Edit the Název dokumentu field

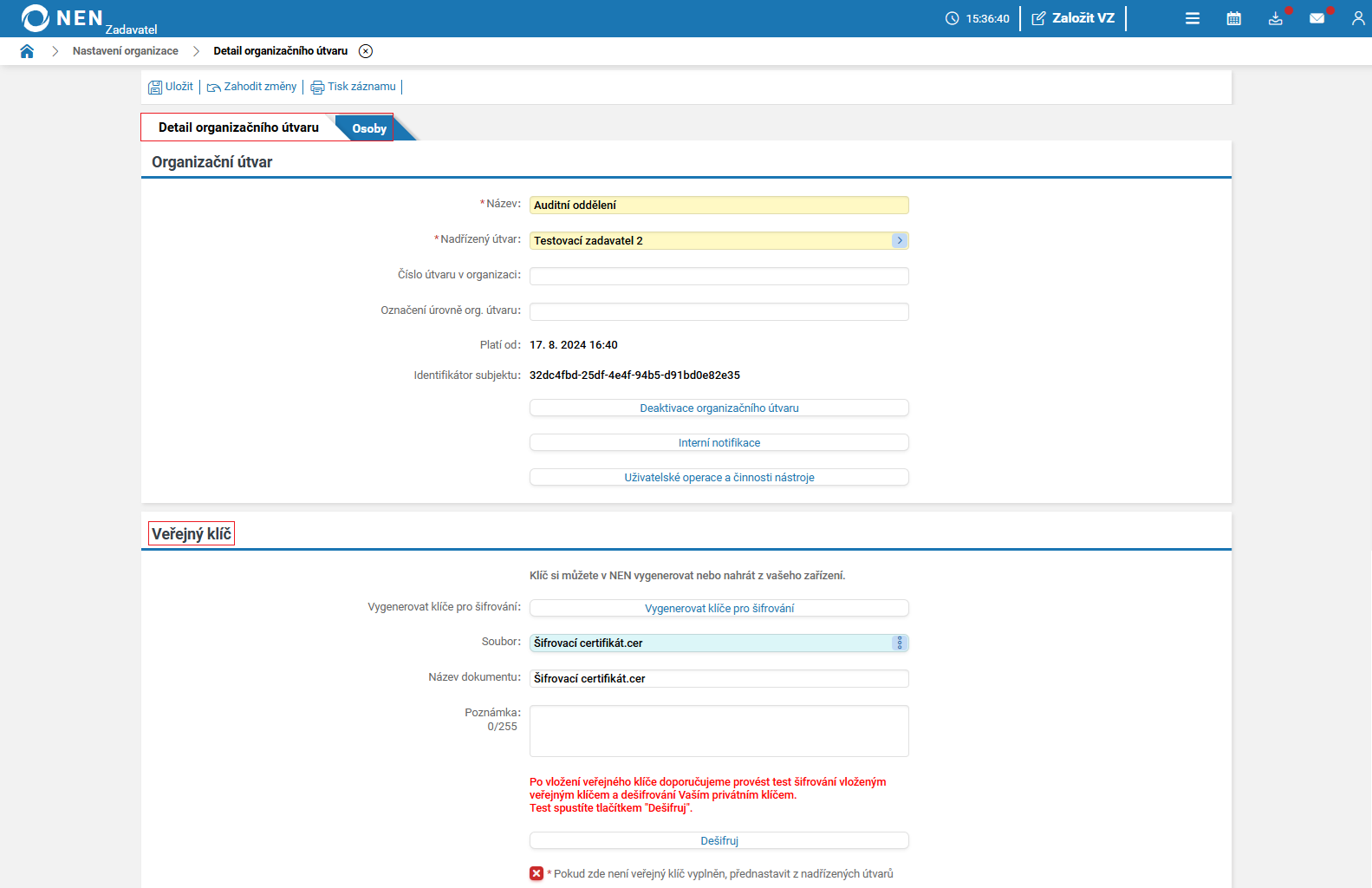click(719, 679)
